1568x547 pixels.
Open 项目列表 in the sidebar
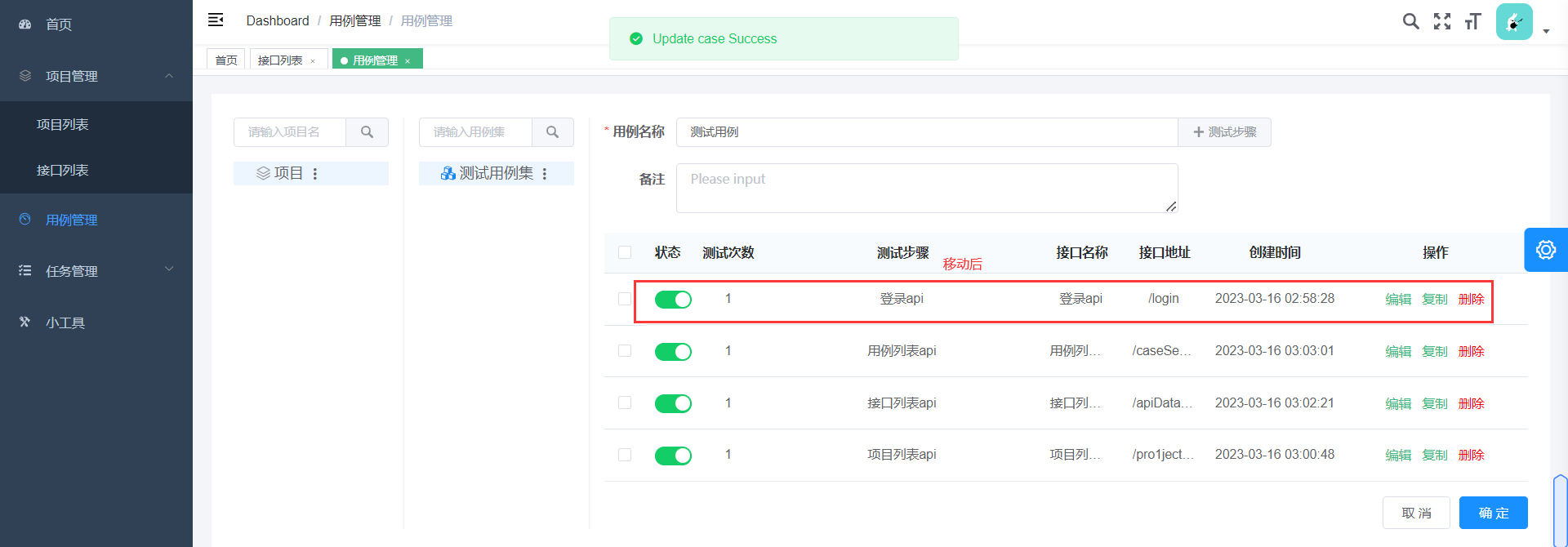[96, 124]
